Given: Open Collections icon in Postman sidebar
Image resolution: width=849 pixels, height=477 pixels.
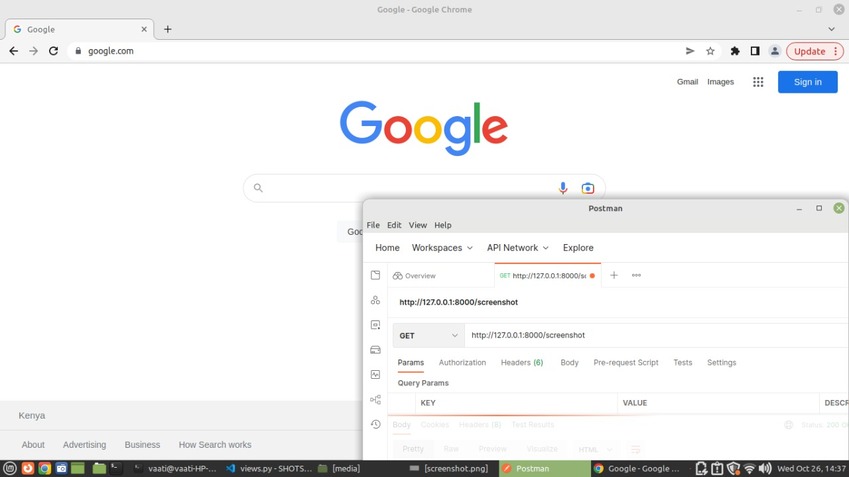Looking at the screenshot, I should (375, 275).
